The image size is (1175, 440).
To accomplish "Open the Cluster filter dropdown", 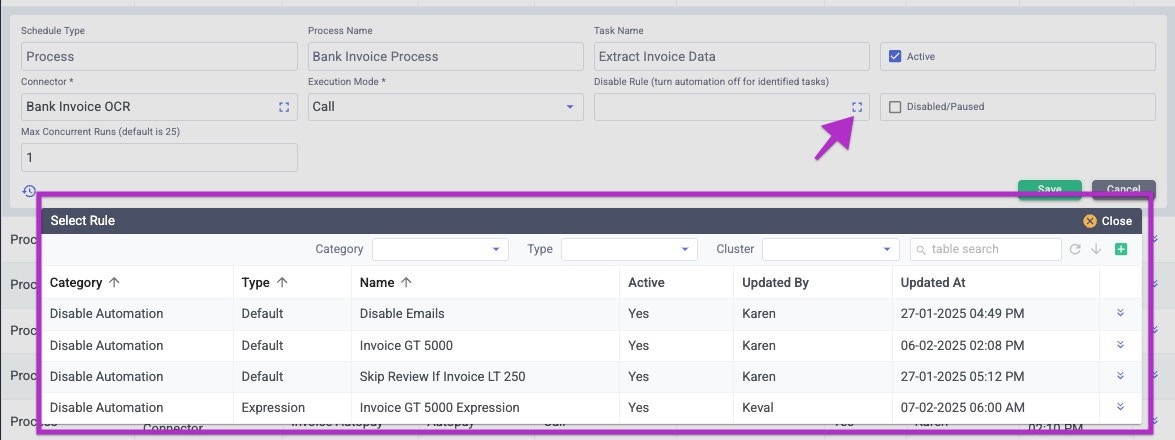I will [x=830, y=249].
